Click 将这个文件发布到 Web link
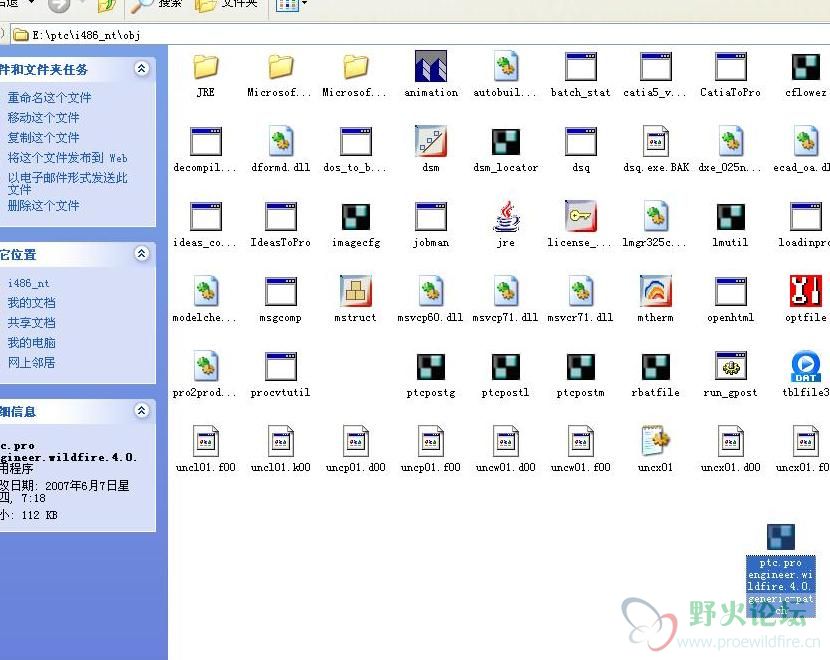This screenshot has height=660, width=830. point(67,158)
